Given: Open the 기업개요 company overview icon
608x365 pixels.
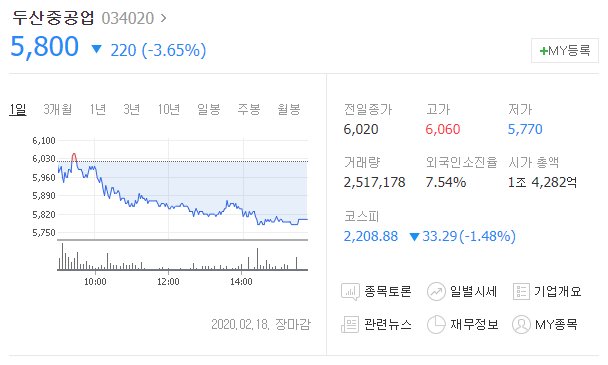Looking at the screenshot, I should click(521, 292).
